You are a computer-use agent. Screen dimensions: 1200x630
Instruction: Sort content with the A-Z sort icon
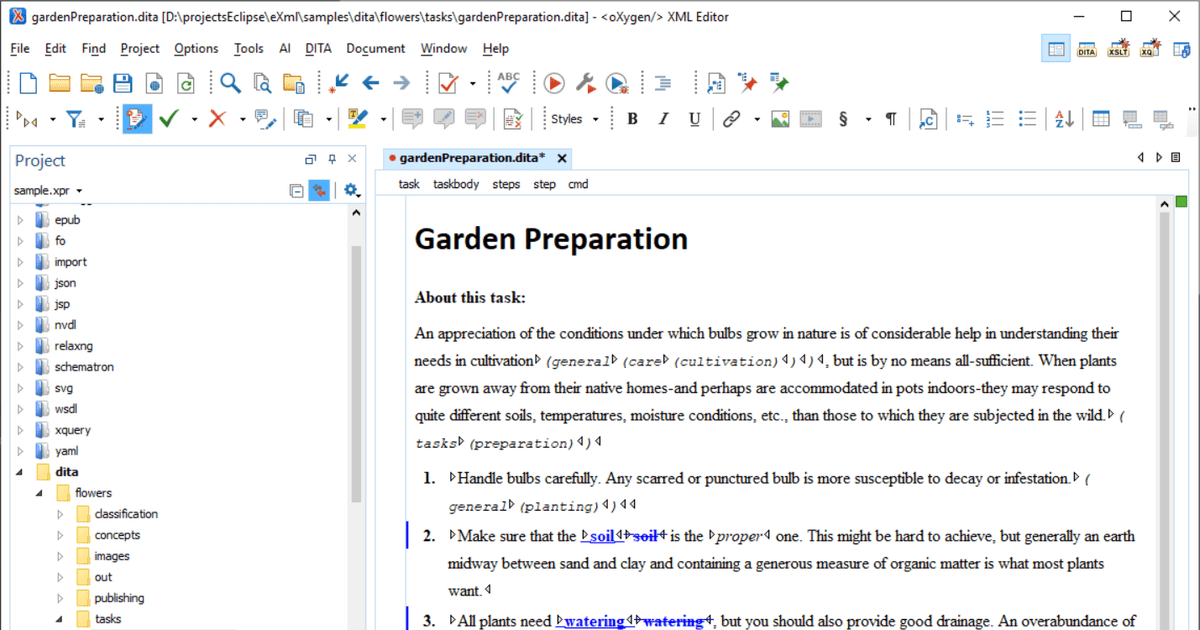pyautogui.click(x=1062, y=119)
